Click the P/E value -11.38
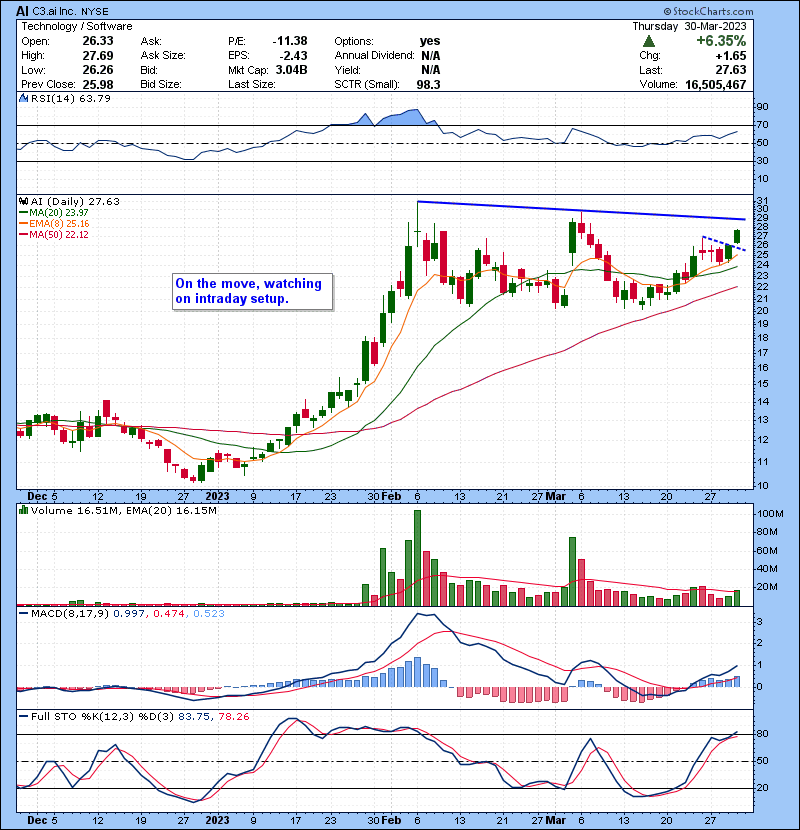Image resolution: width=800 pixels, height=830 pixels. [290, 41]
